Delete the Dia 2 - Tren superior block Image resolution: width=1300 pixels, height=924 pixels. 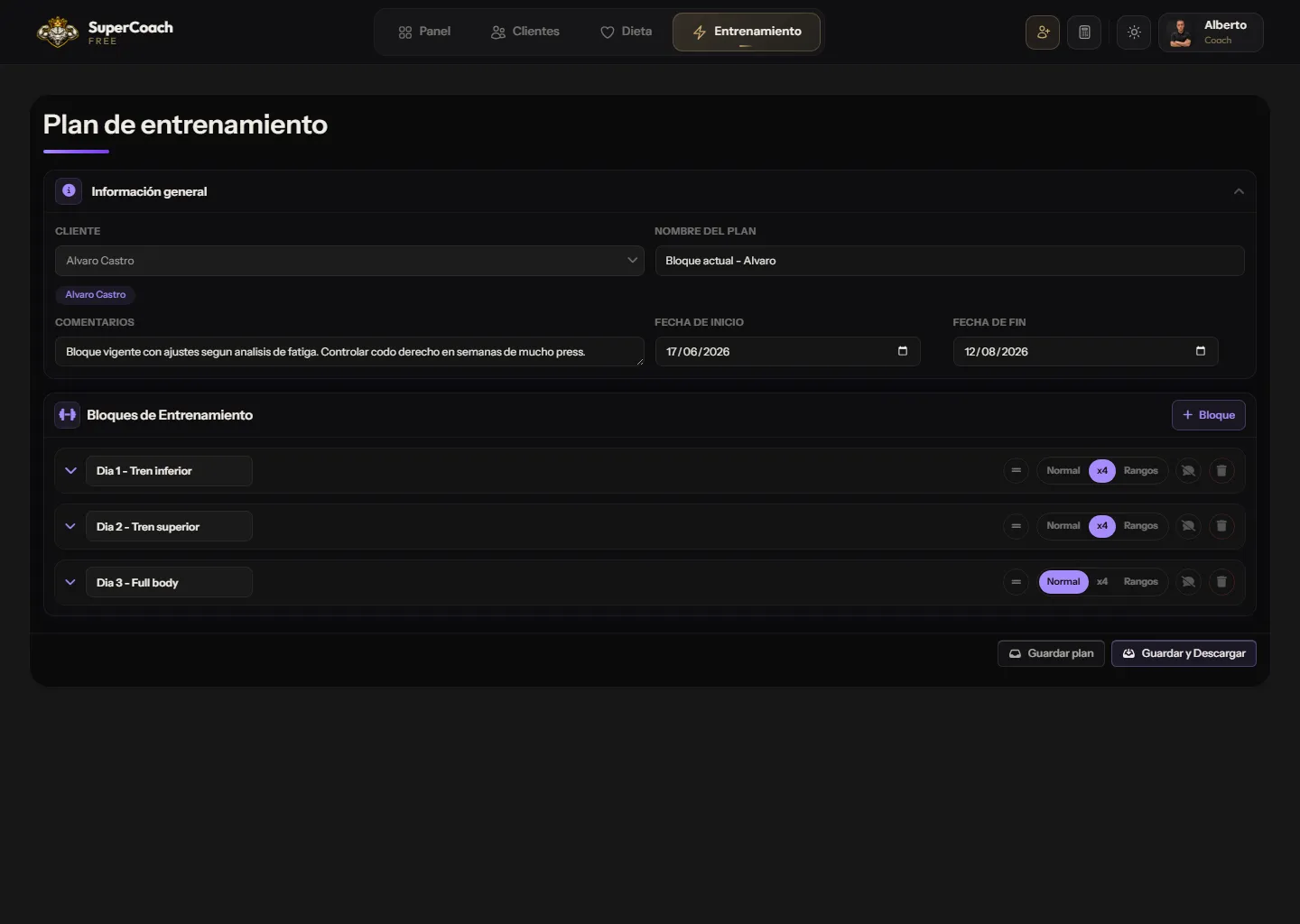1221,526
